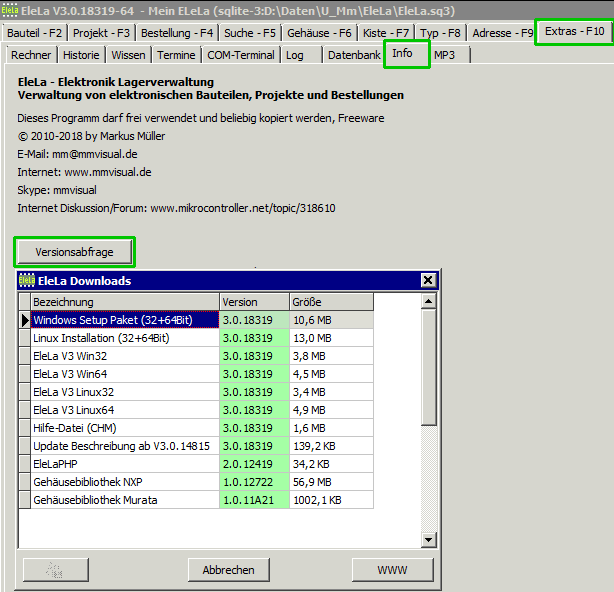The width and height of the screenshot is (614, 592).
Task: Click size cell 56,9 MB
Action: 332,482
